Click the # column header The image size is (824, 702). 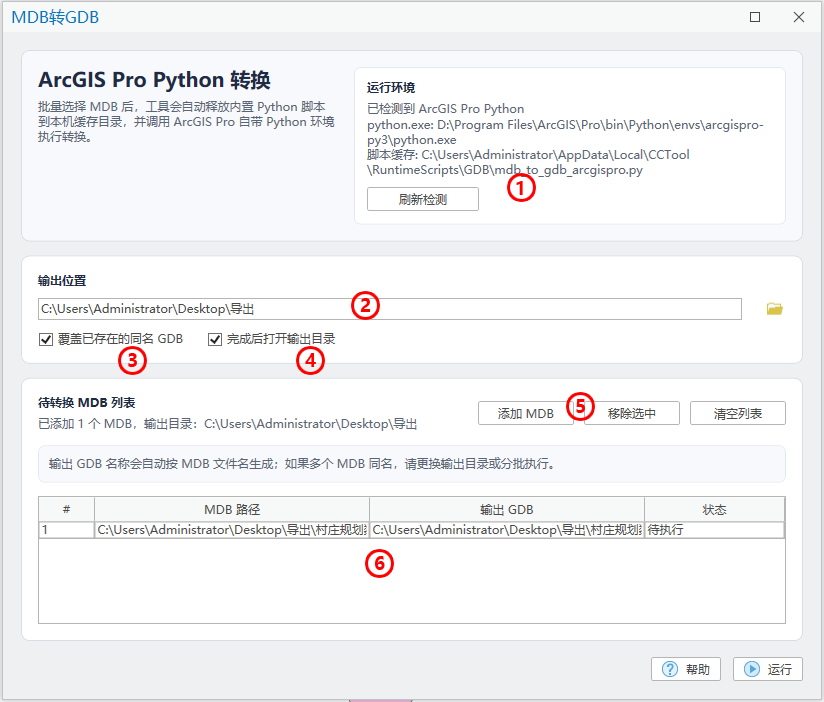(66, 510)
